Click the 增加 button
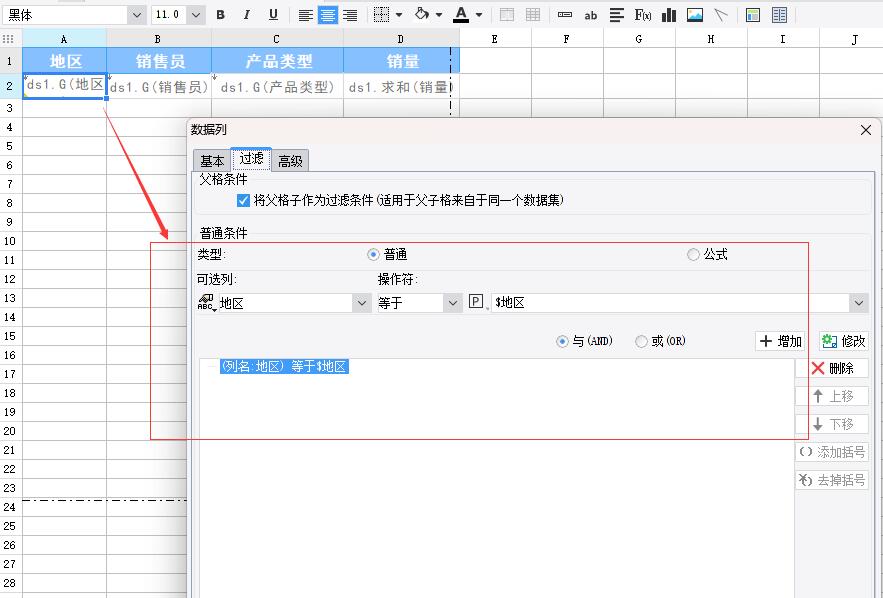This screenshot has width=883, height=598. pyautogui.click(x=780, y=341)
